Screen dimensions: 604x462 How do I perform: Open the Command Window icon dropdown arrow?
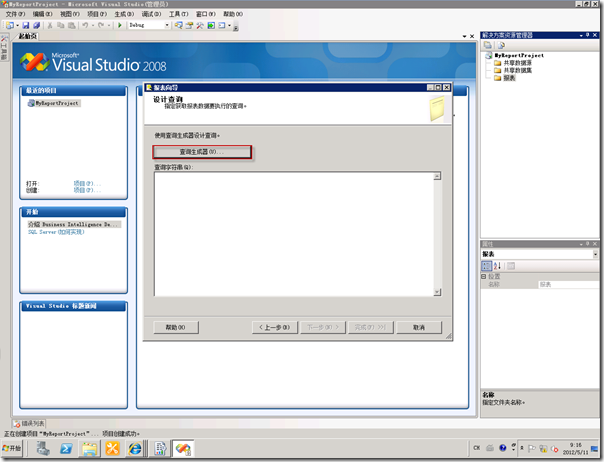point(230,25)
